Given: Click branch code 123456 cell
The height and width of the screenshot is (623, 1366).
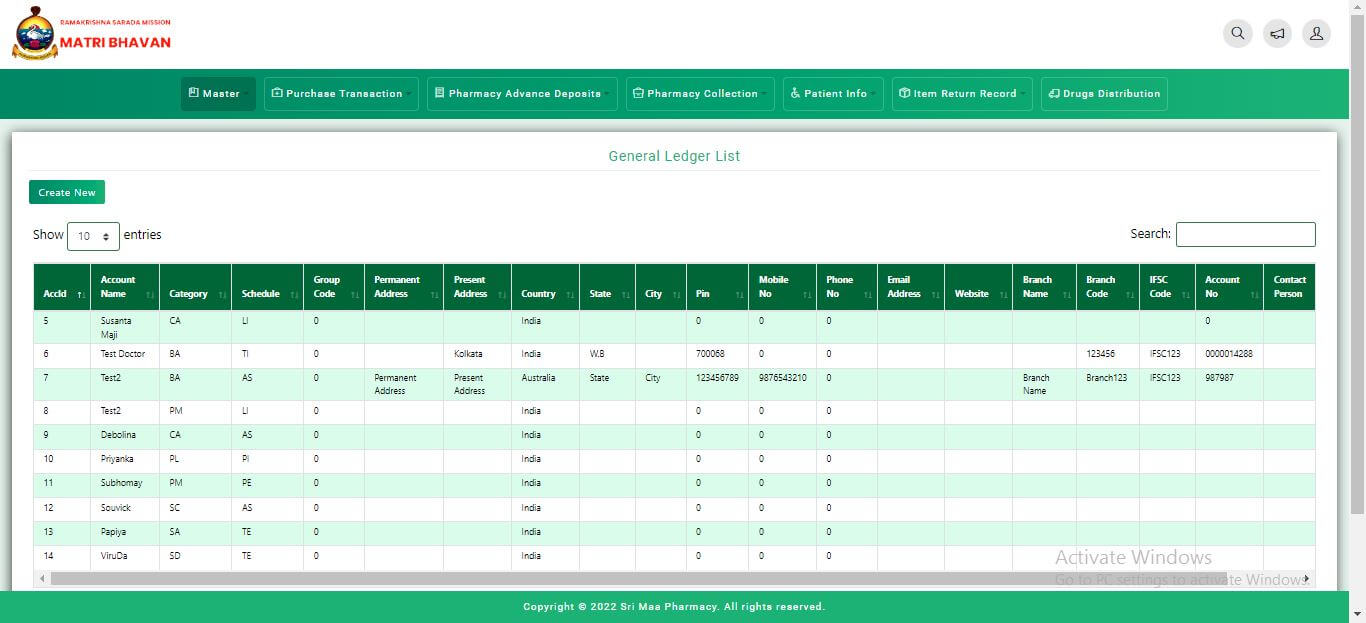Looking at the screenshot, I should tap(1107, 354).
